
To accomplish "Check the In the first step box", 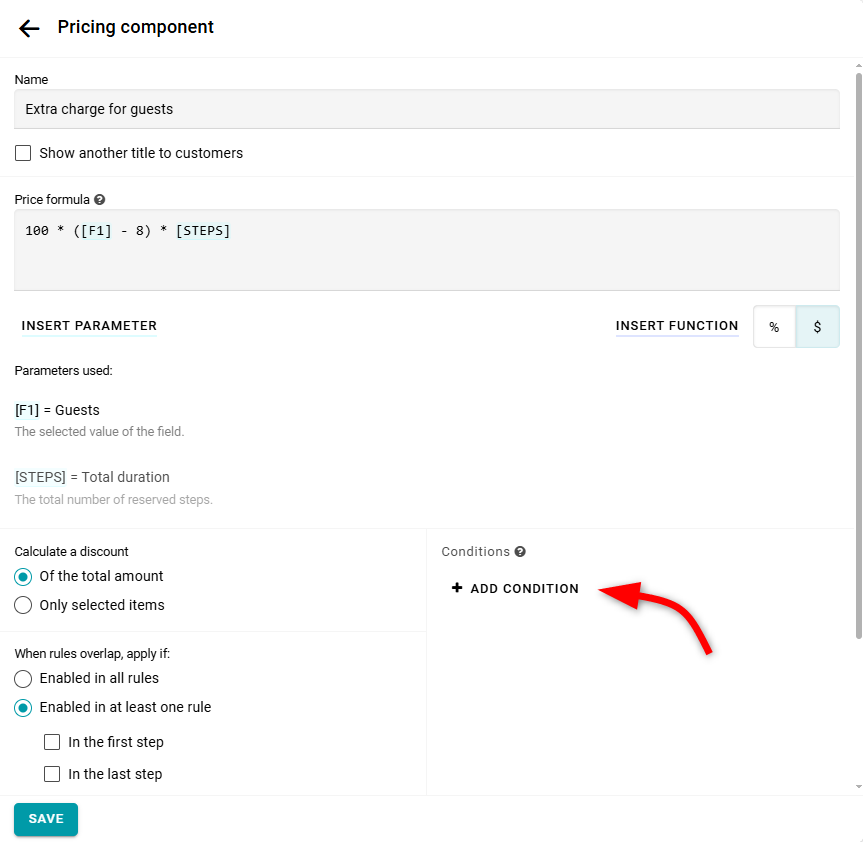I will tap(52, 742).
